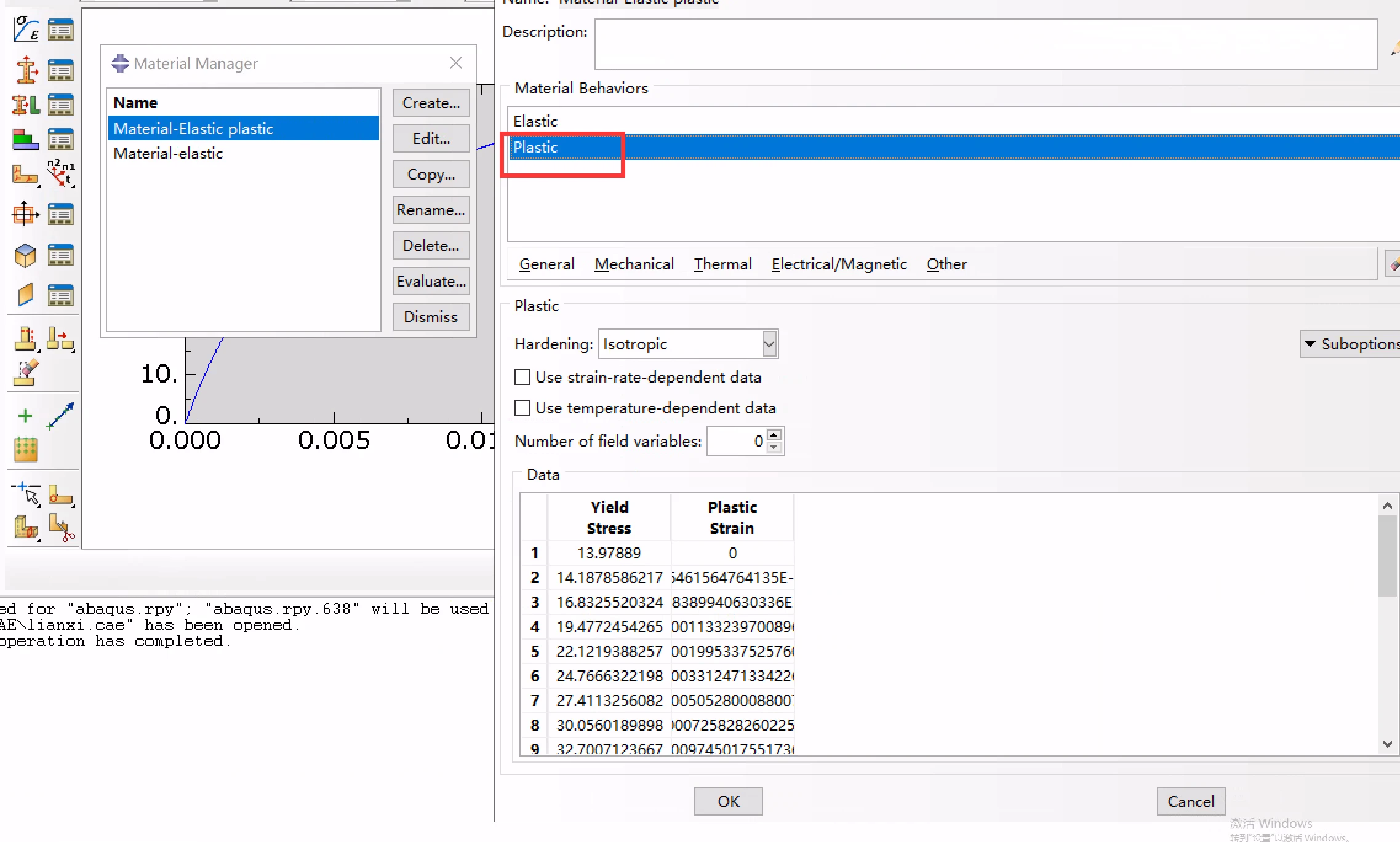
Task: Click the scissors cut geometry icon
Action: click(x=61, y=528)
